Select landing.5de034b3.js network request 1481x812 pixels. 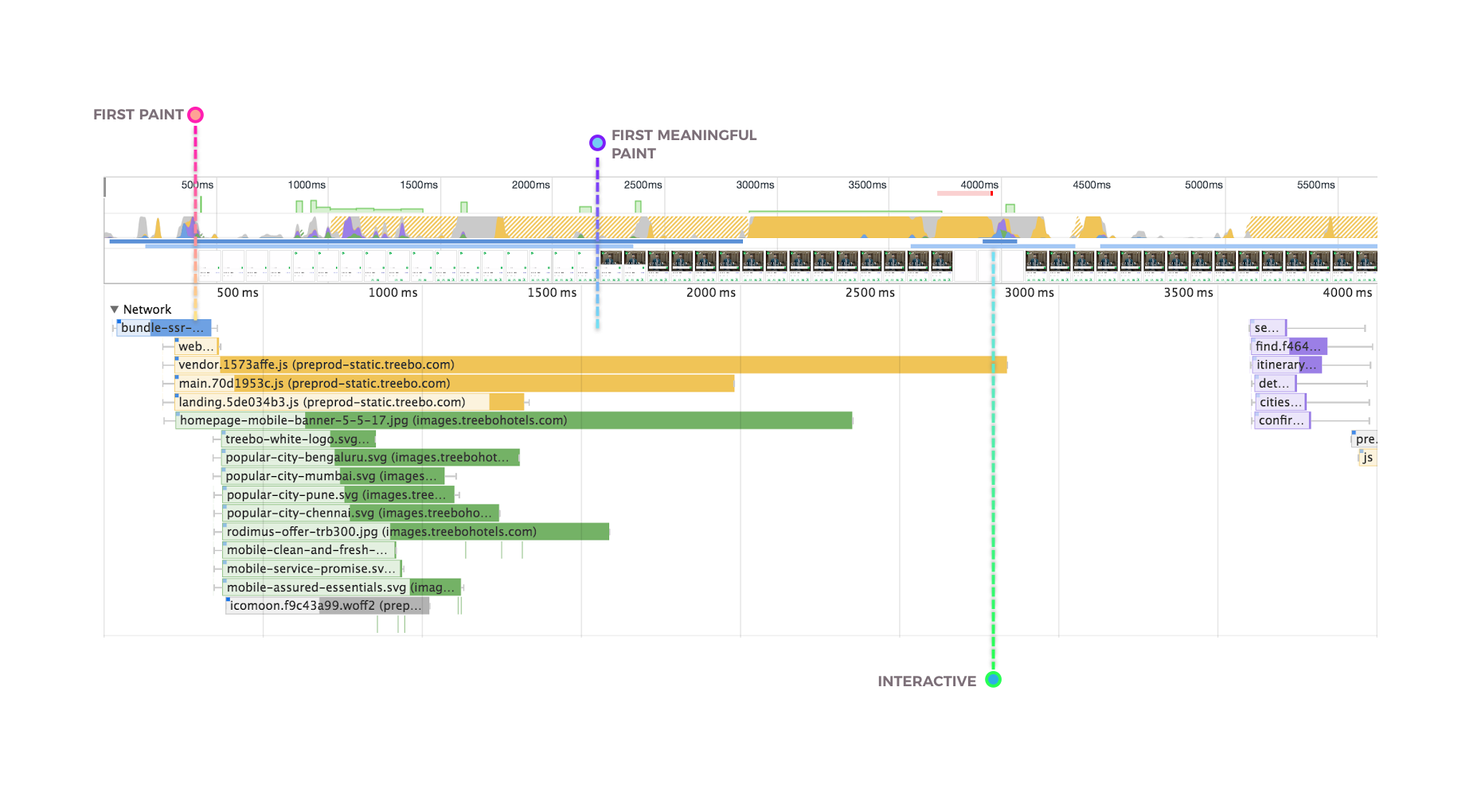(349, 402)
